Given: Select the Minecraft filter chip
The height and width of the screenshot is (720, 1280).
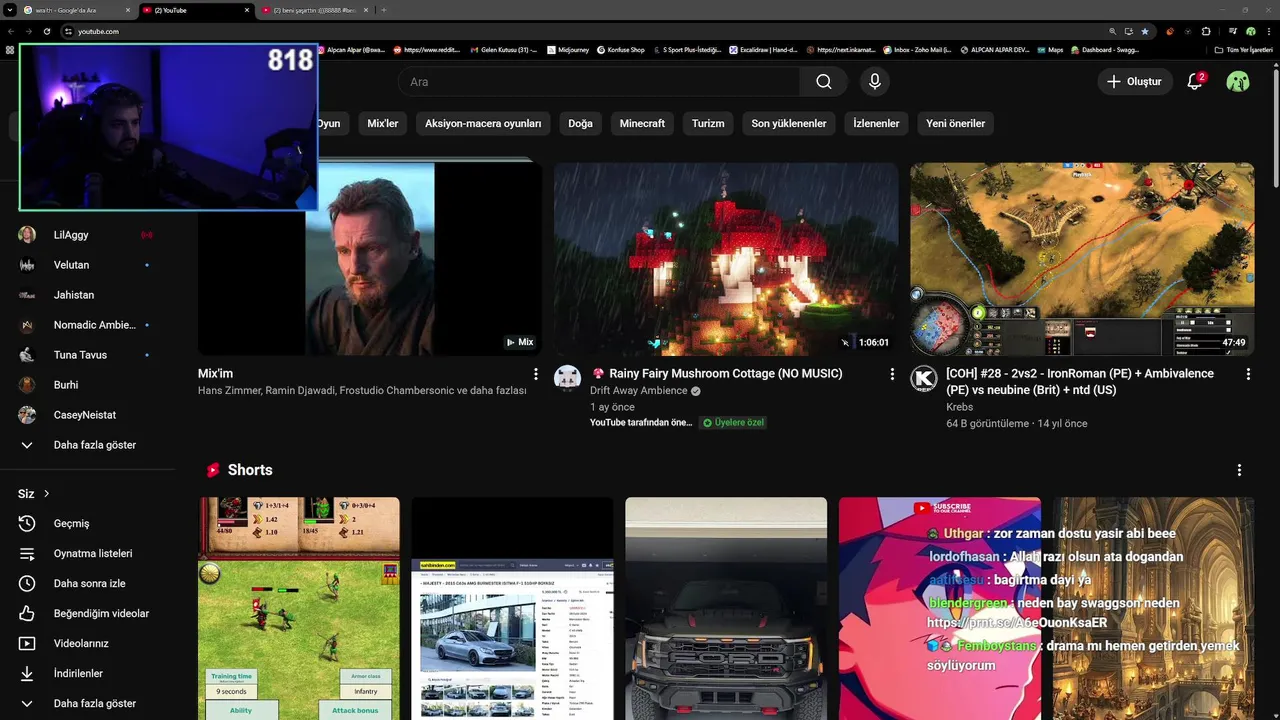Looking at the screenshot, I should pos(642,124).
